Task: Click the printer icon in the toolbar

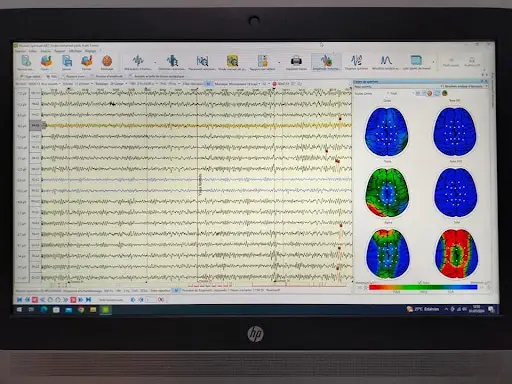Action: click(x=296, y=61)
